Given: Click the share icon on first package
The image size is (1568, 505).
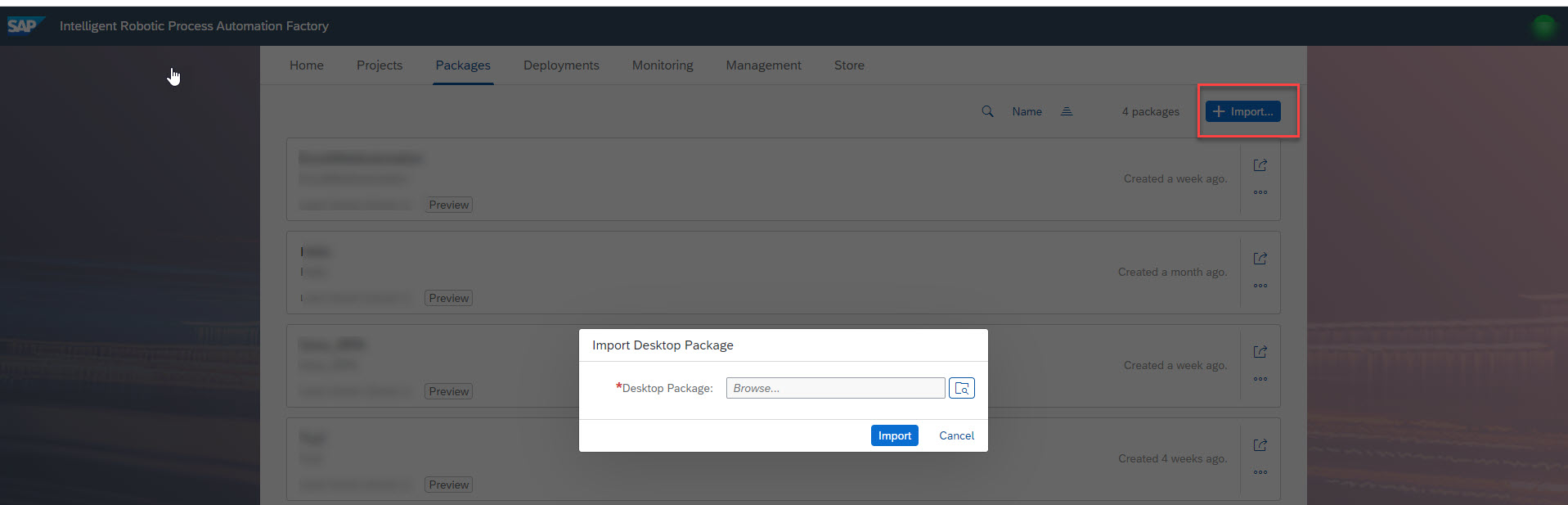Looking at the screenshot, I should click(x=1260, y=165).
